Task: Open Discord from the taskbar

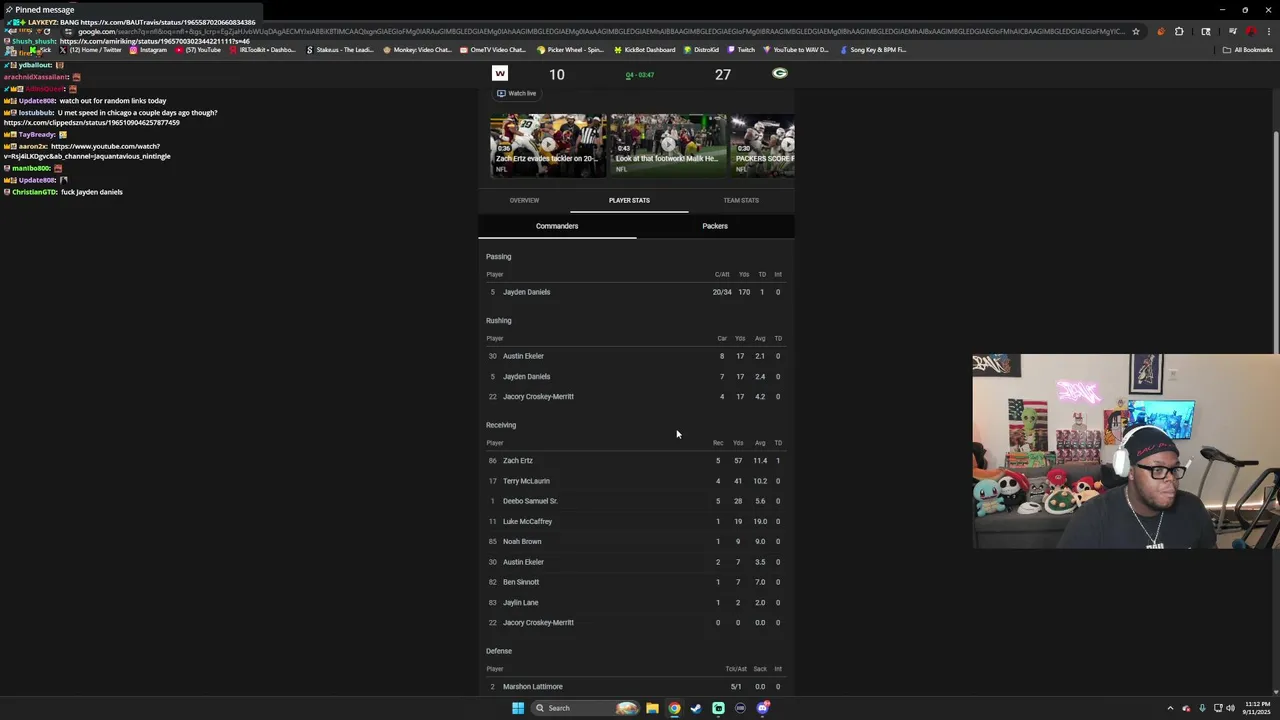Action: (762, 708)
